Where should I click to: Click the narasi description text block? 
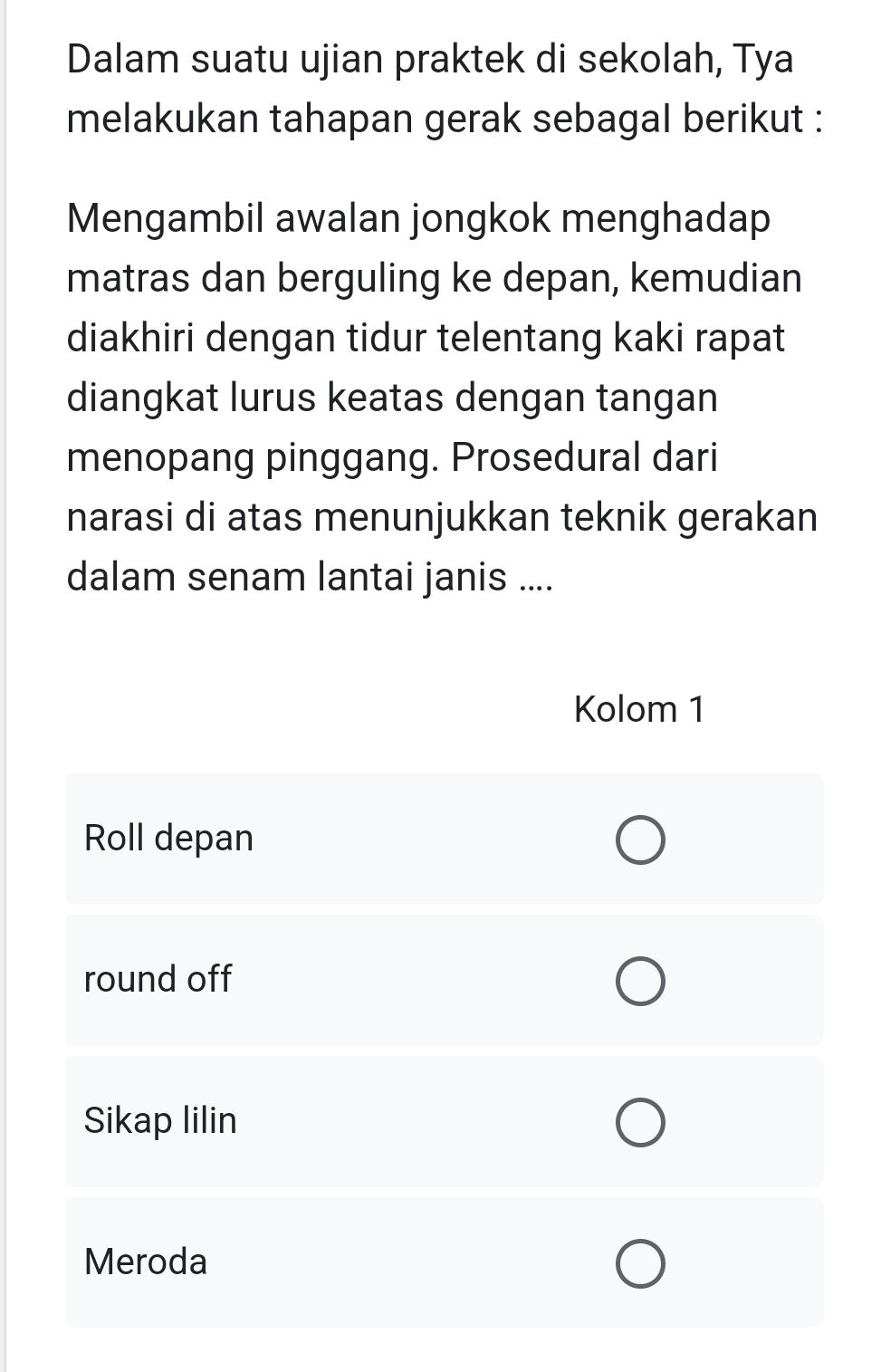435,398
